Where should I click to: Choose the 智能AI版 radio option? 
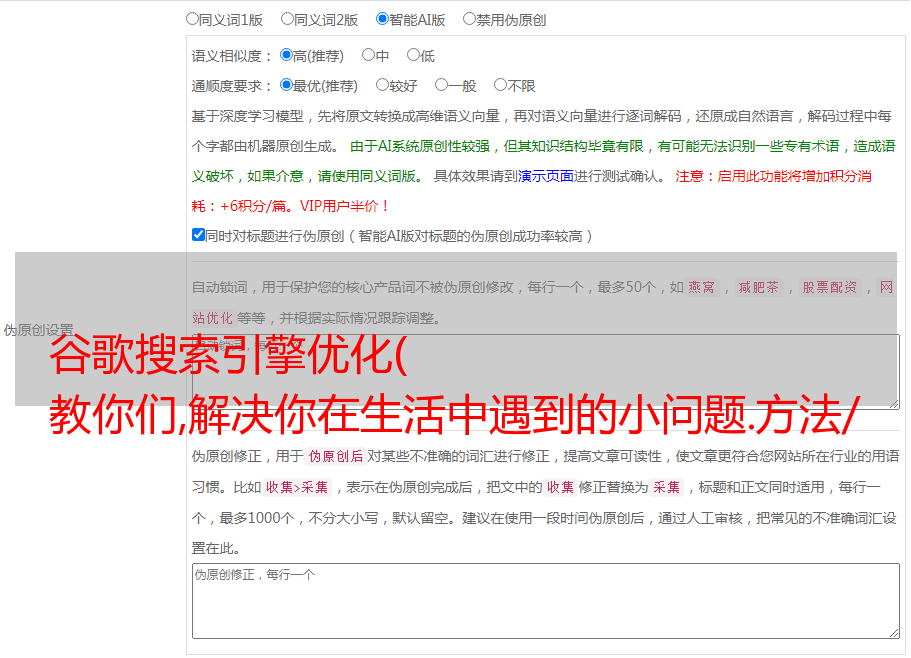coord(382,19)
